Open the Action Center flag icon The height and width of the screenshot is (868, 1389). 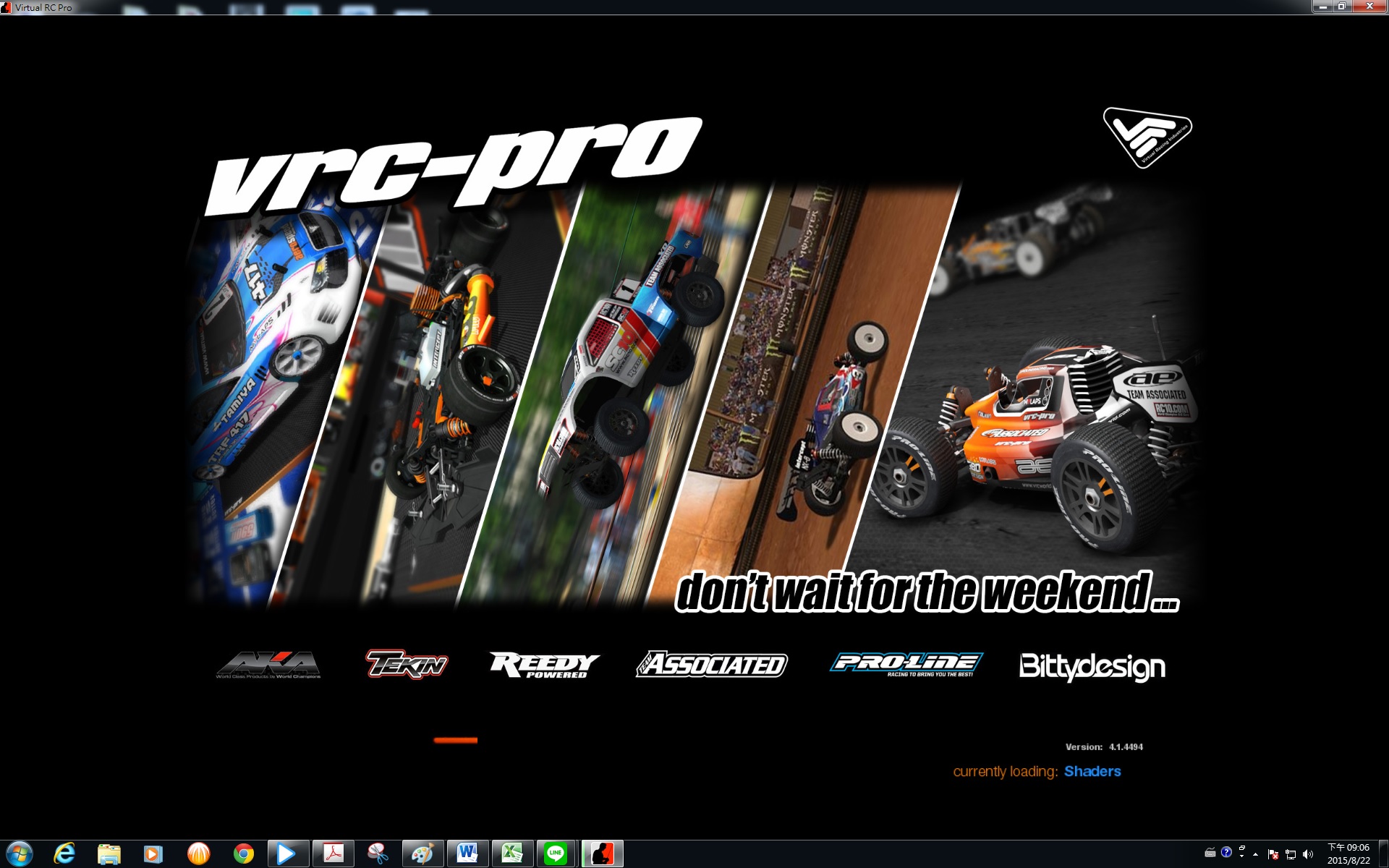click(x=1273, y=854)
